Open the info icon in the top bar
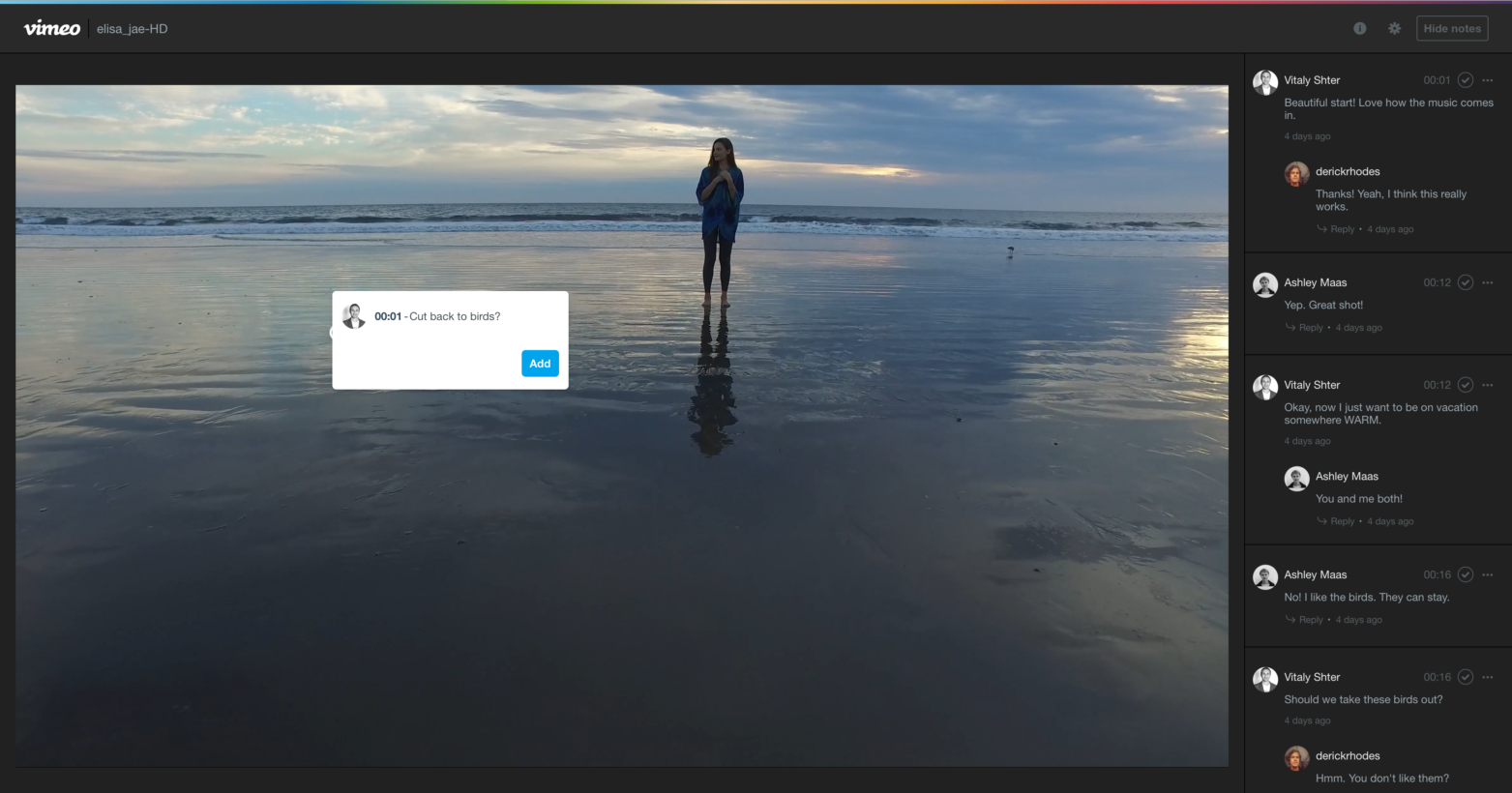Screen dimensions: 1512x793 pos(1359,28)
